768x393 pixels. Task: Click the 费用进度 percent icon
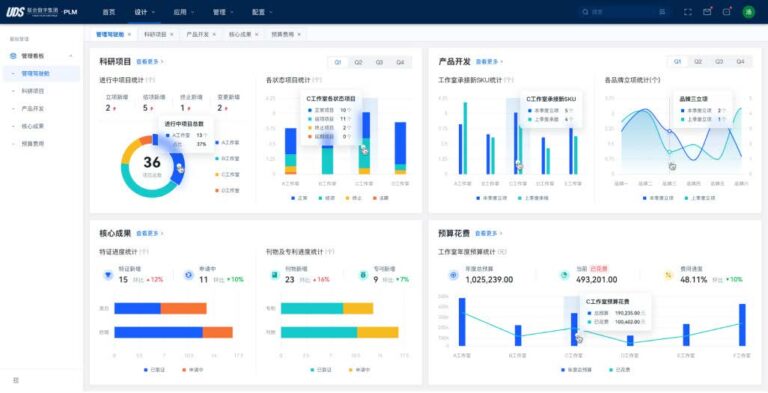pos(669,275)
